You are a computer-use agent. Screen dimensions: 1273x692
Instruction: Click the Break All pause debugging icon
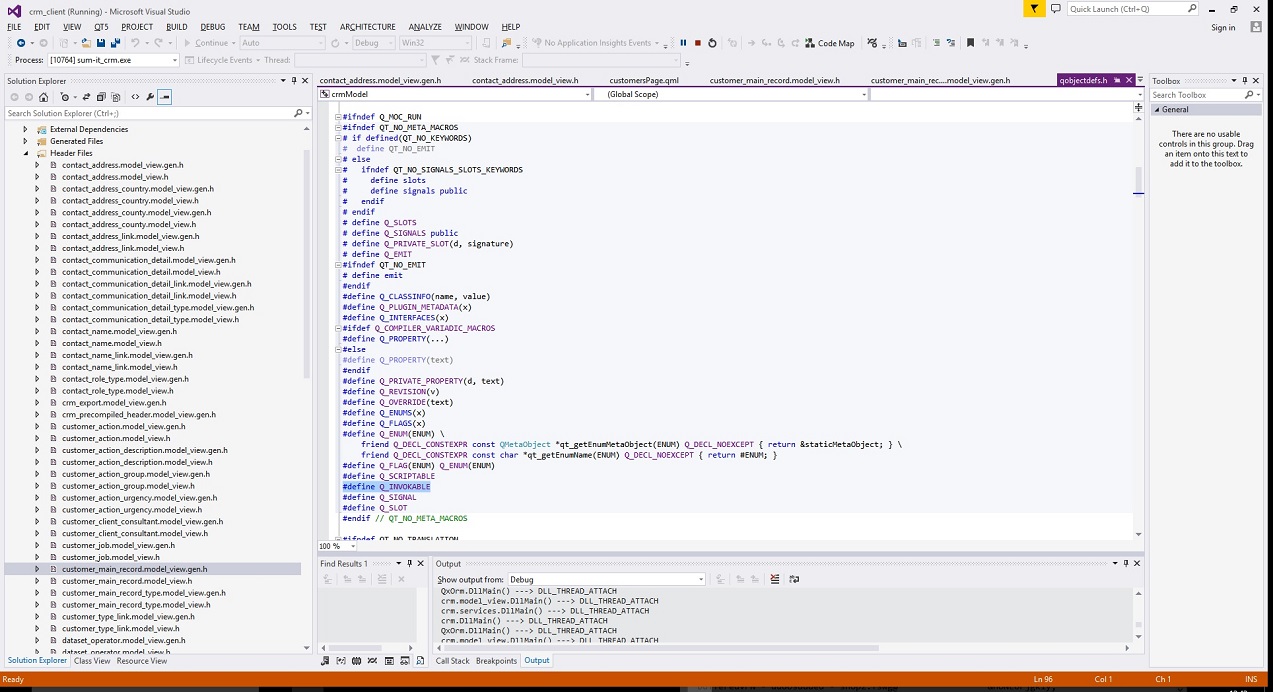[x=683, y=43]
